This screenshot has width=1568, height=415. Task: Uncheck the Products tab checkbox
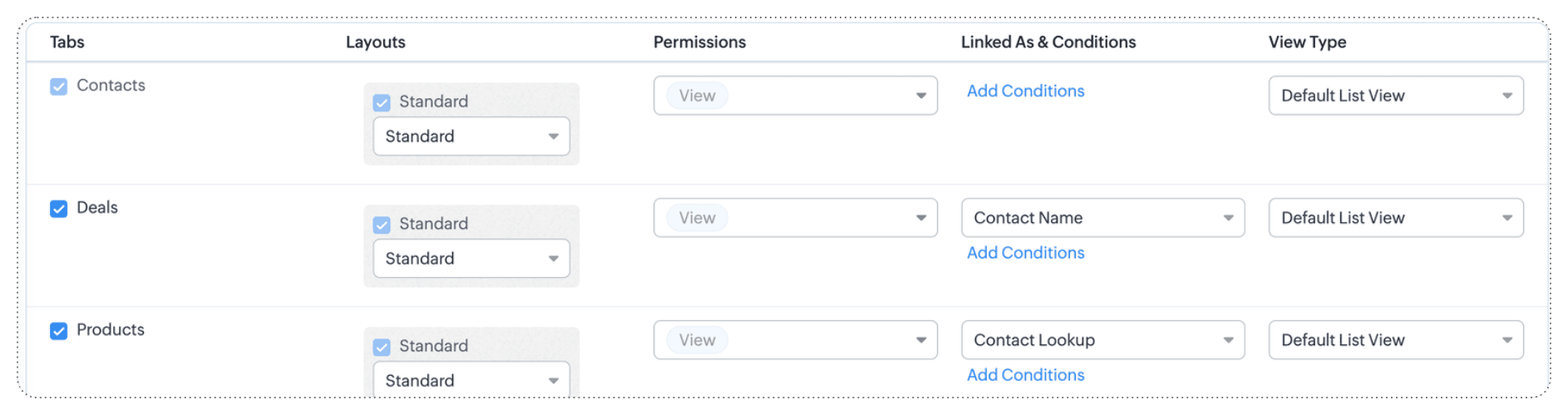(58, 331)
